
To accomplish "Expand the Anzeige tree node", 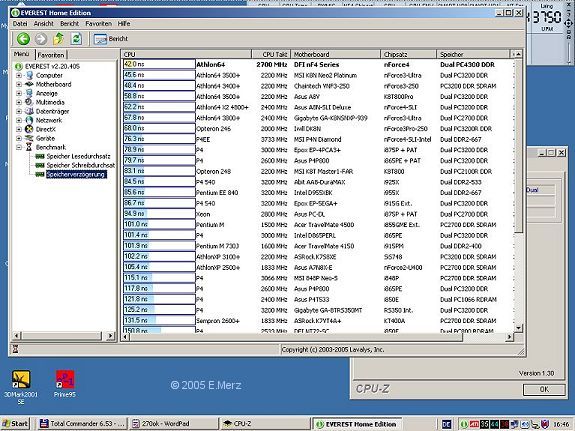I will [19, 94].
